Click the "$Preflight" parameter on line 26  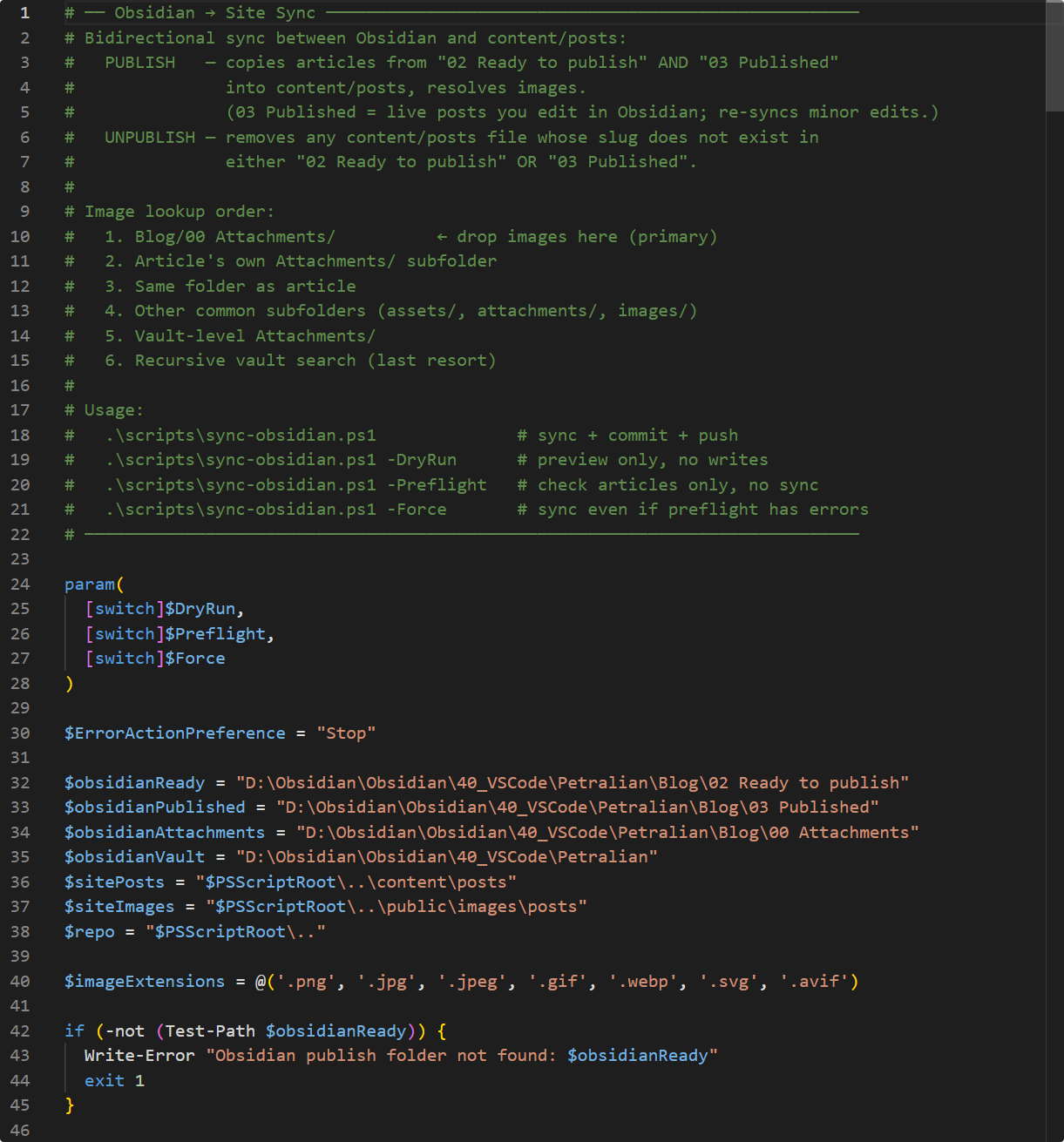[215, 634]
